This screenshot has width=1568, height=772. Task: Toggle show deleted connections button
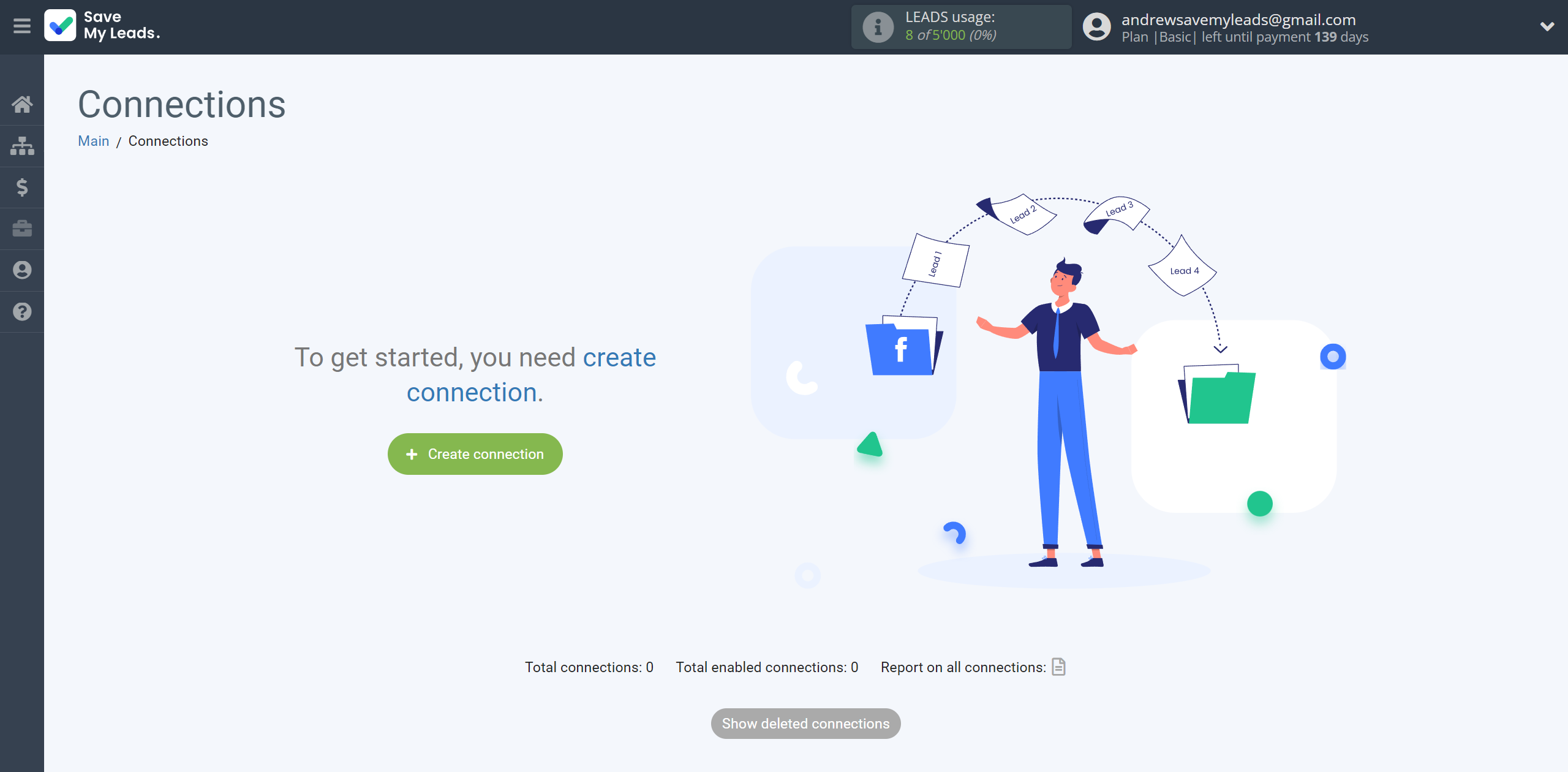point(805,723)
